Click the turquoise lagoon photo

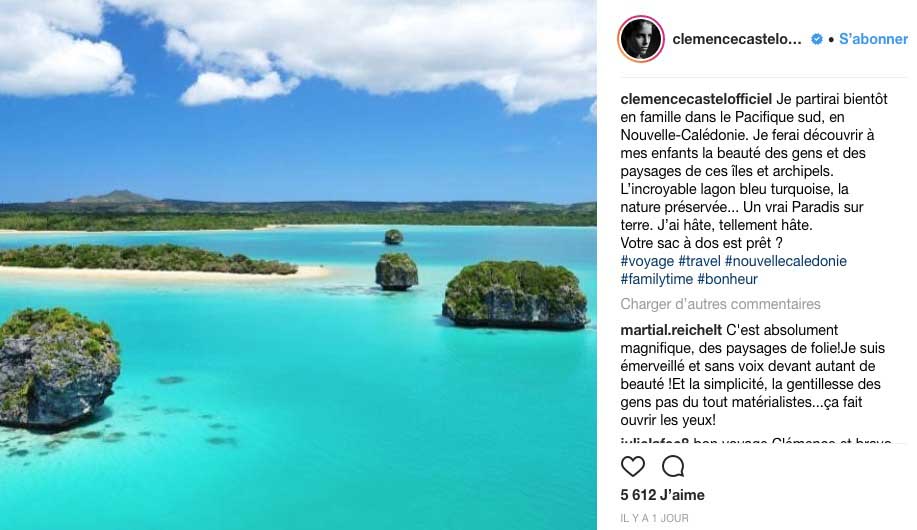[x=298, y=265]
